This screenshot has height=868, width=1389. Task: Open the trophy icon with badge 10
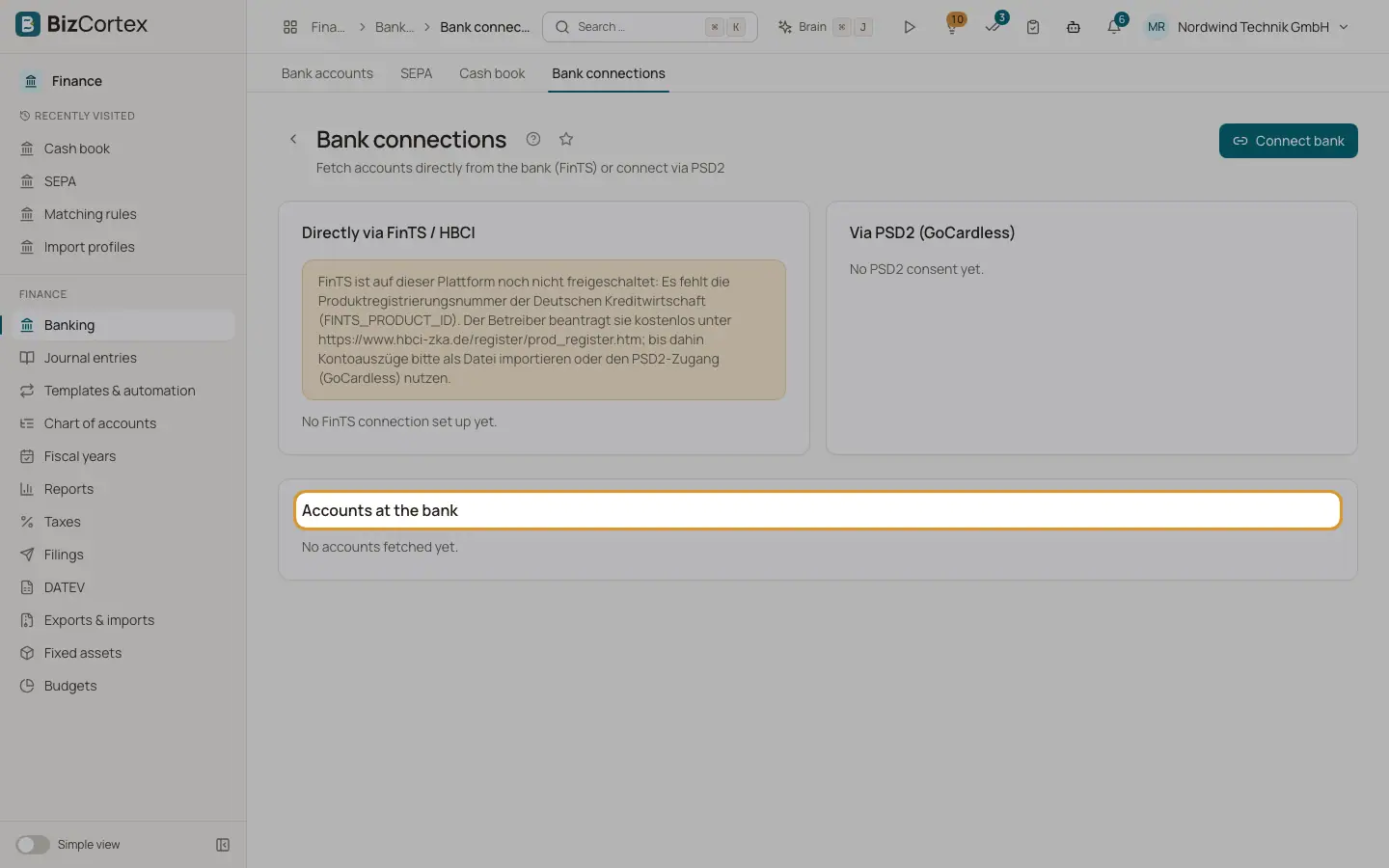point(952,26)
